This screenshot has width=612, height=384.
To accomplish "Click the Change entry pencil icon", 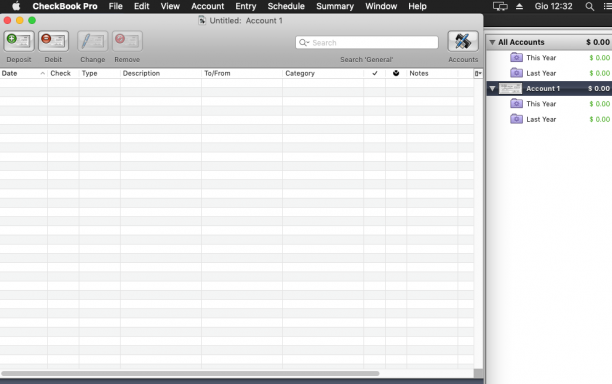I will (93, 41).
